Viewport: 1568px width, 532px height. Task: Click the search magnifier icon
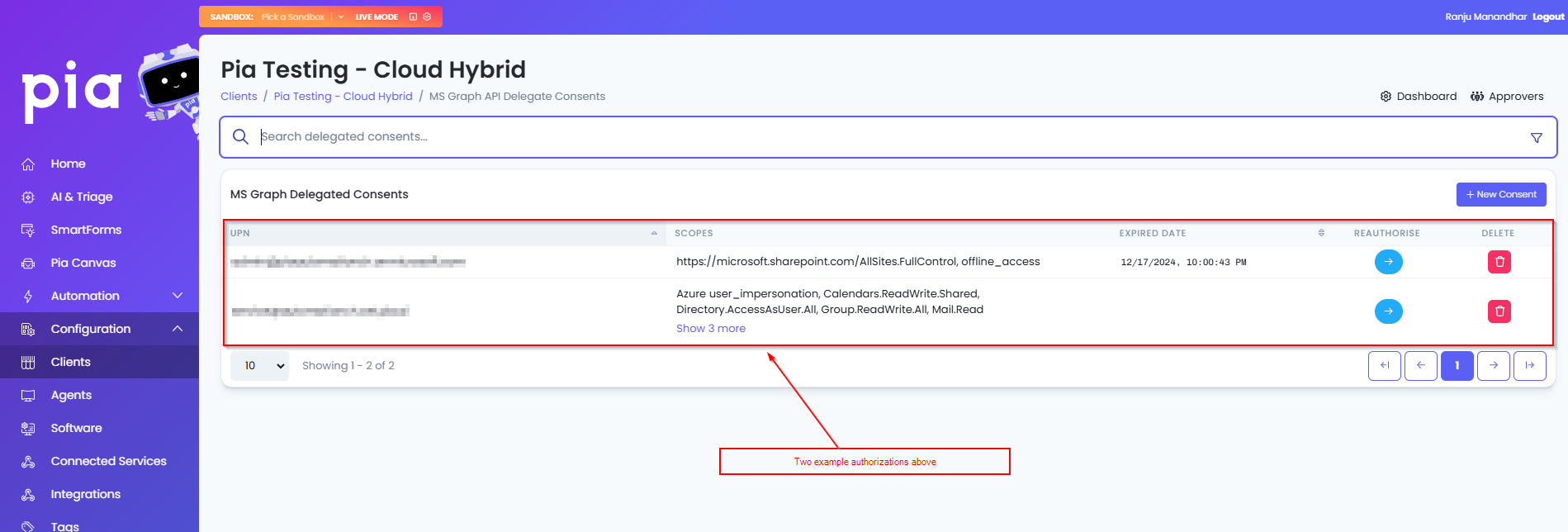[x=240, y=136]
